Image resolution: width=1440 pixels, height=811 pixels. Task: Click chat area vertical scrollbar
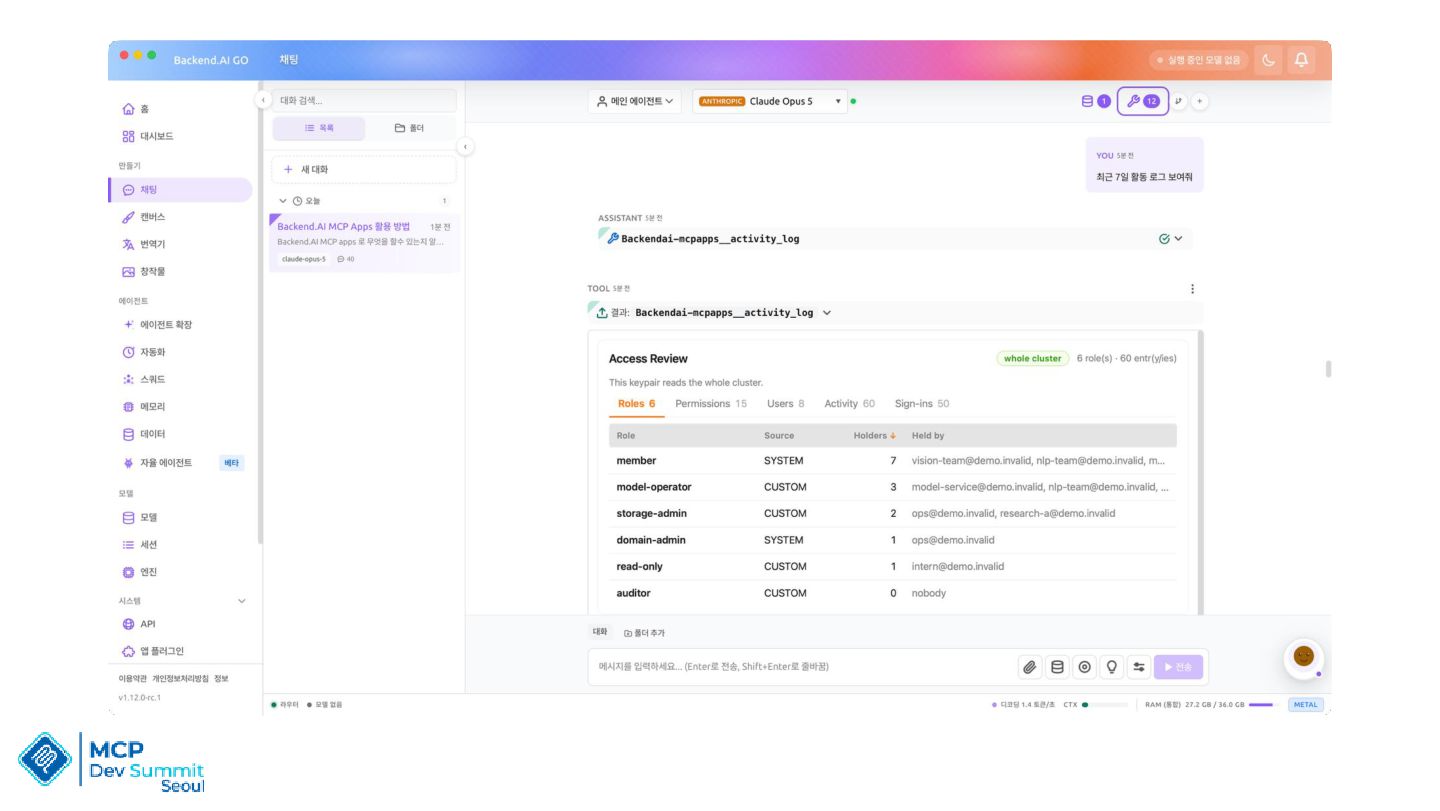click(x=1328, y=369)
